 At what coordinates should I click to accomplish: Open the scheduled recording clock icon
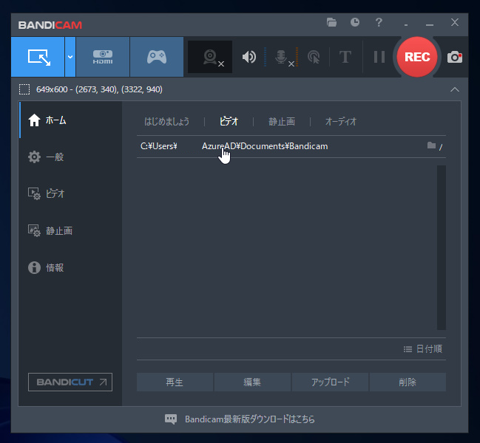click(x=355, y=22)
